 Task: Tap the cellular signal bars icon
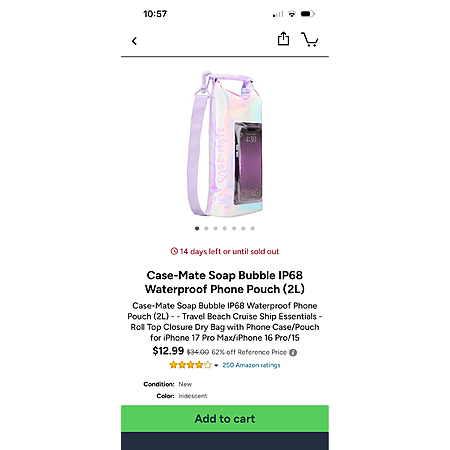coord(278,14)
